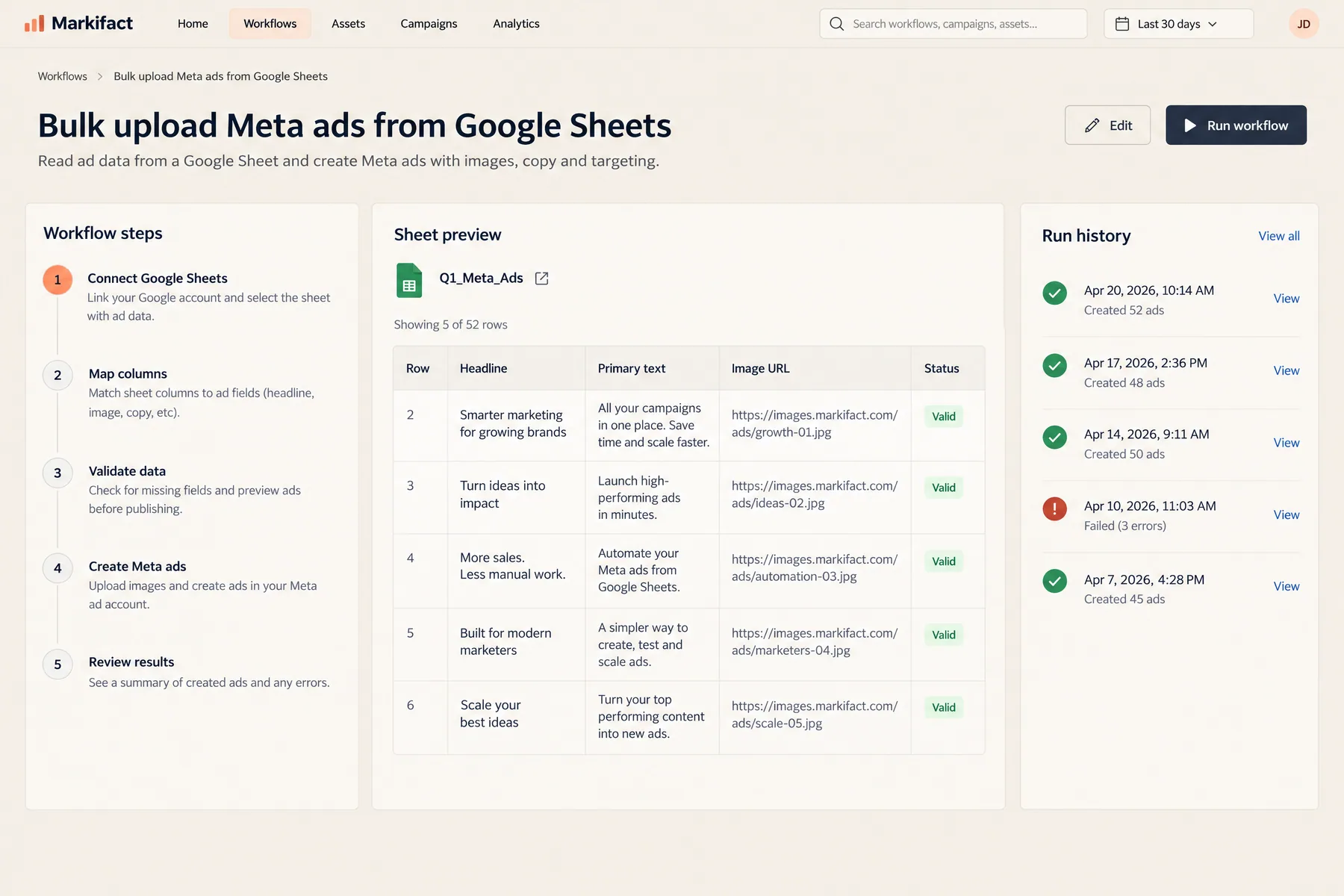Open Q1_Meta_Ads external link icon
Image resolution: width=1344 pixels, height=896 pixels.
point(542,279)
